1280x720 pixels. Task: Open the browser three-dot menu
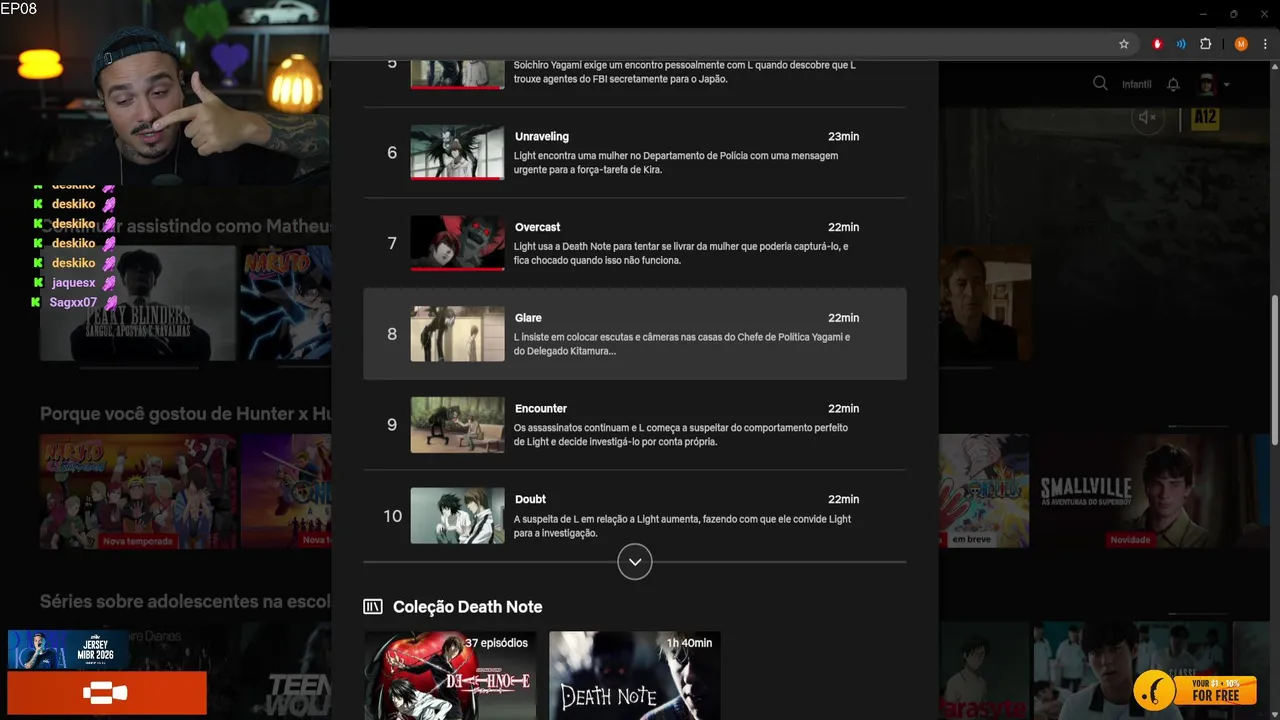click(1265, 44)
